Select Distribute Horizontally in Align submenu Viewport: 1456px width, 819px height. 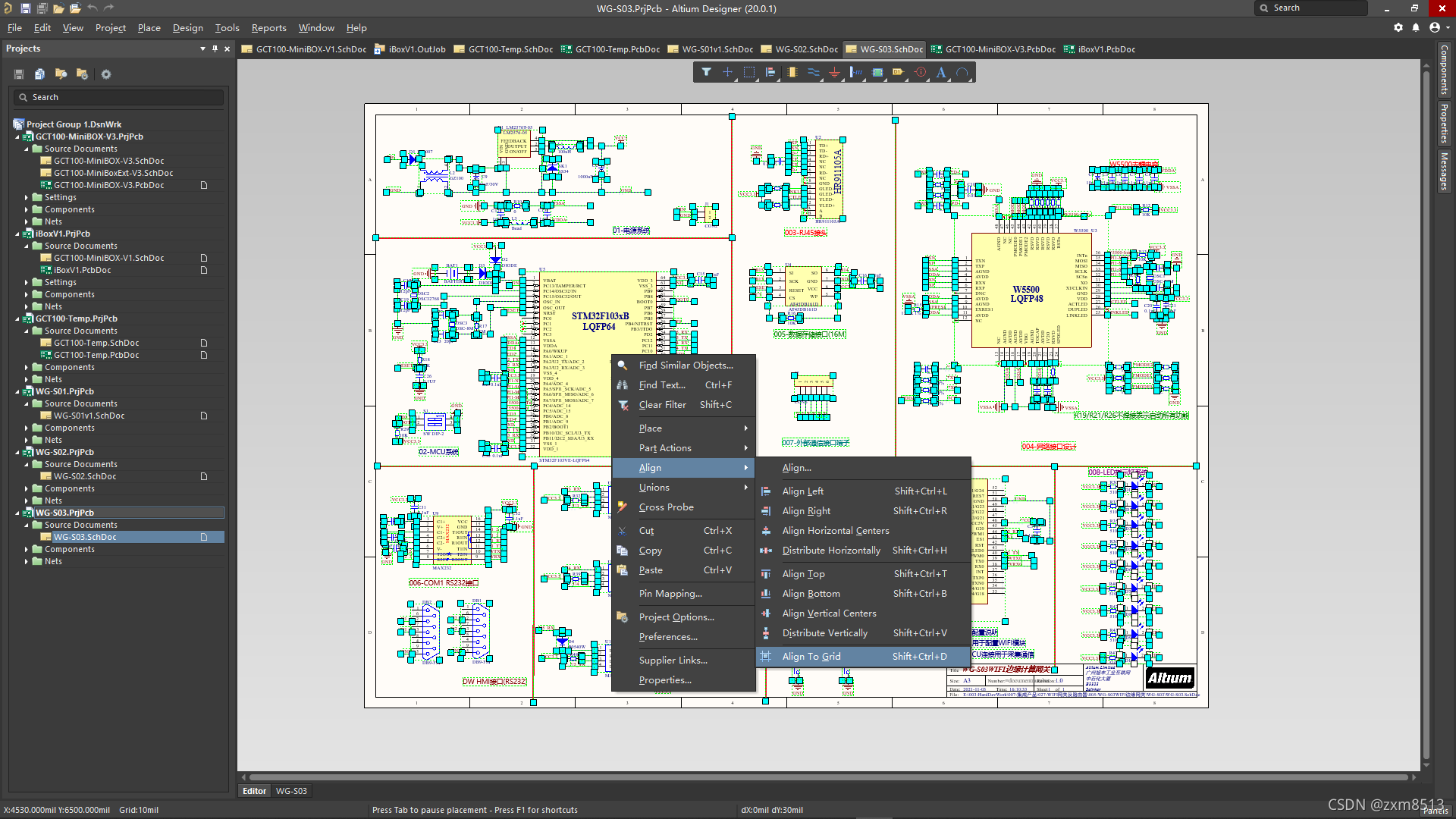coord(831,551)
